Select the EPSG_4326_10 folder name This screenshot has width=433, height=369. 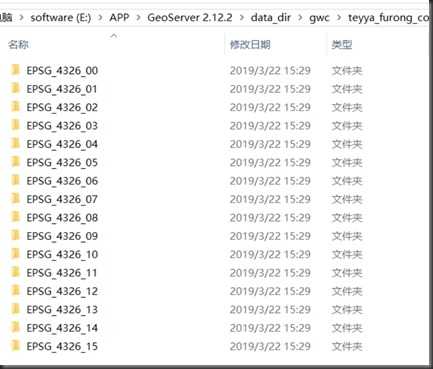62,255
